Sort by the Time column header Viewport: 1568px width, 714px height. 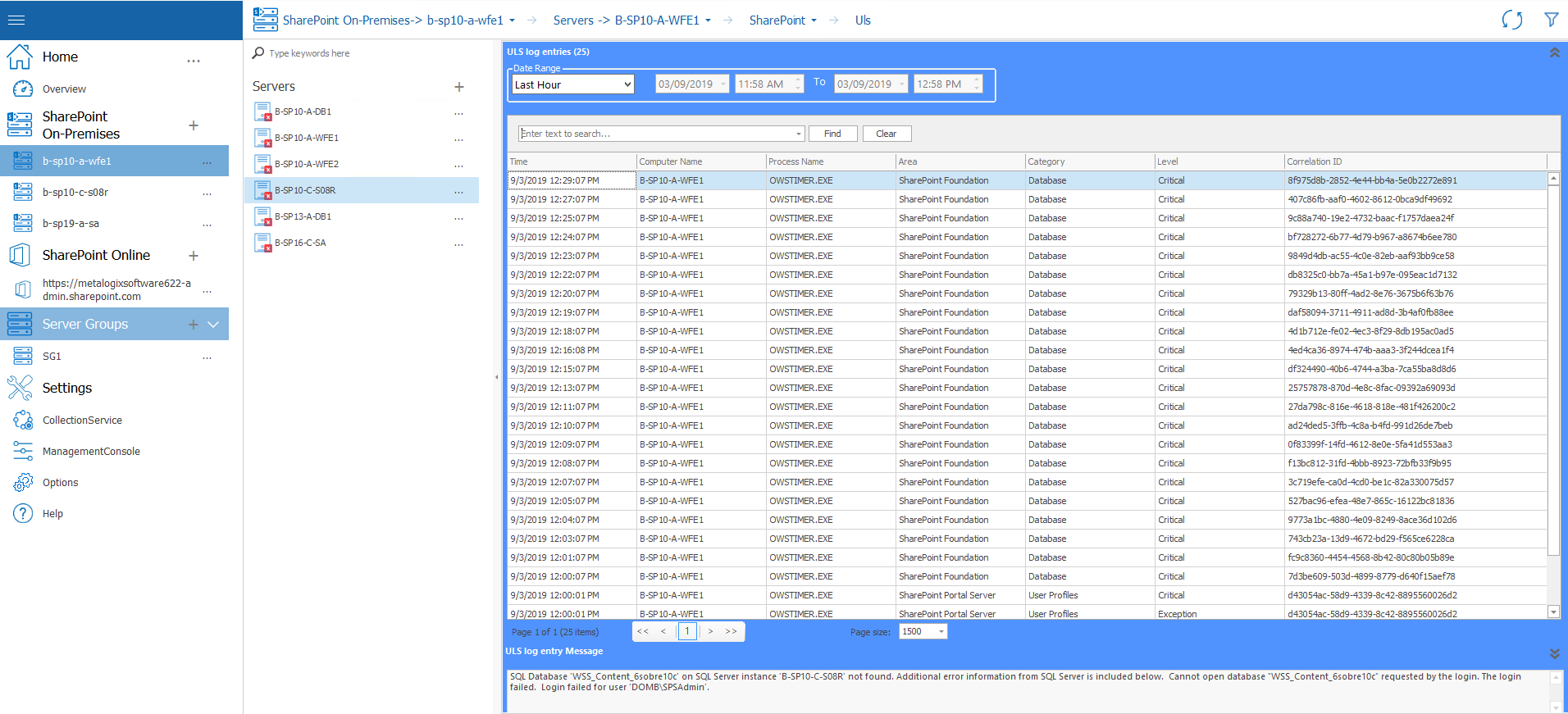[x=572, y=161]
